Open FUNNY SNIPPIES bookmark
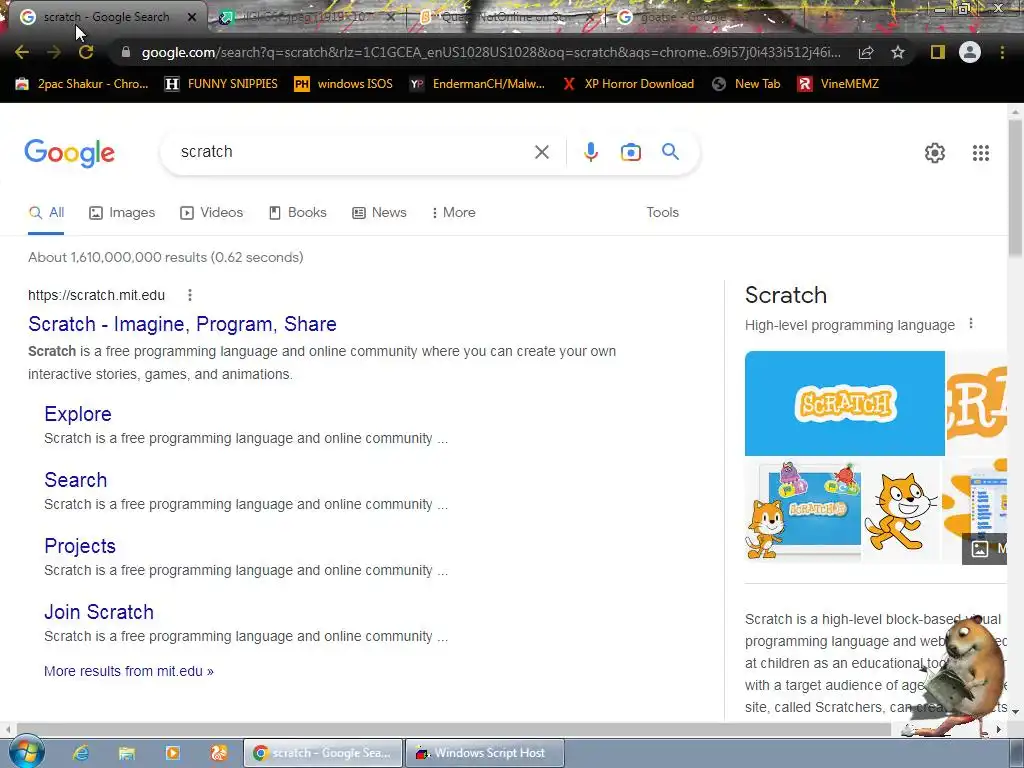Viewport: 1024px width, 768px height. (221, 84)
